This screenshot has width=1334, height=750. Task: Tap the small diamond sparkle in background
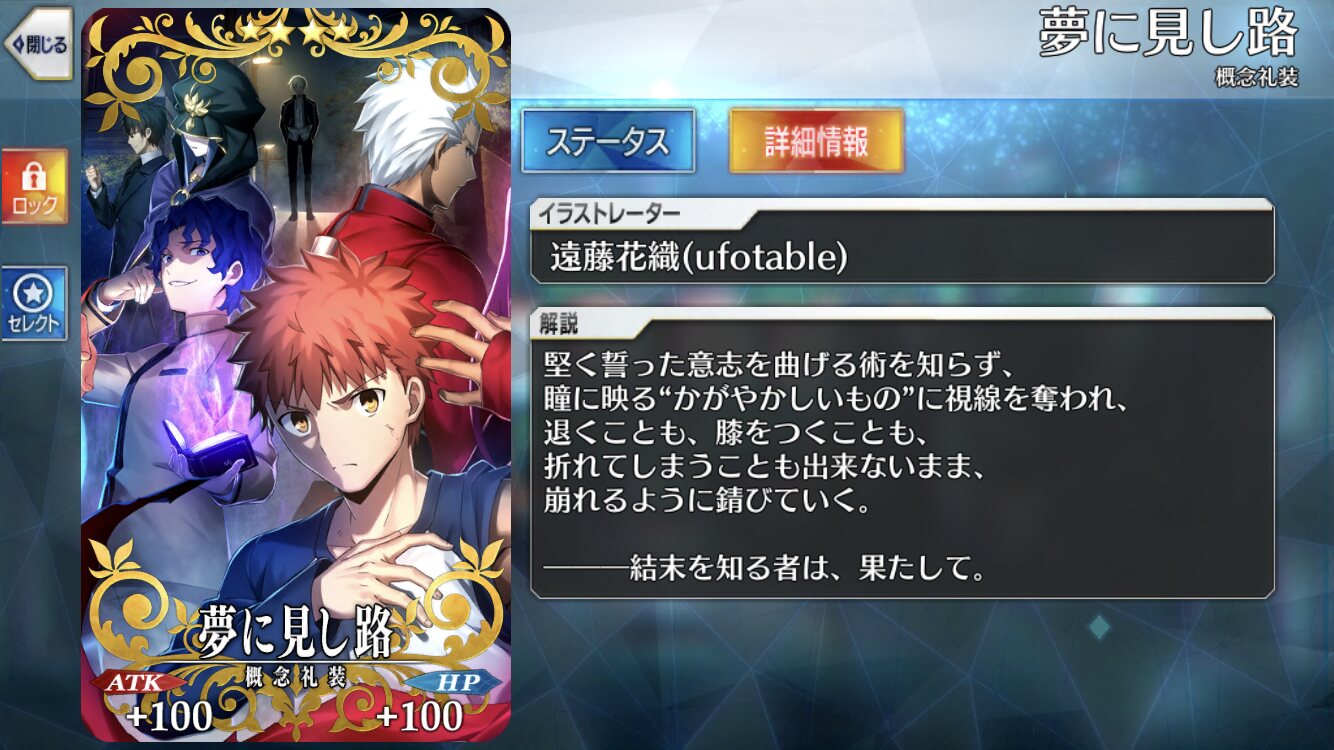pos(1099,627)
